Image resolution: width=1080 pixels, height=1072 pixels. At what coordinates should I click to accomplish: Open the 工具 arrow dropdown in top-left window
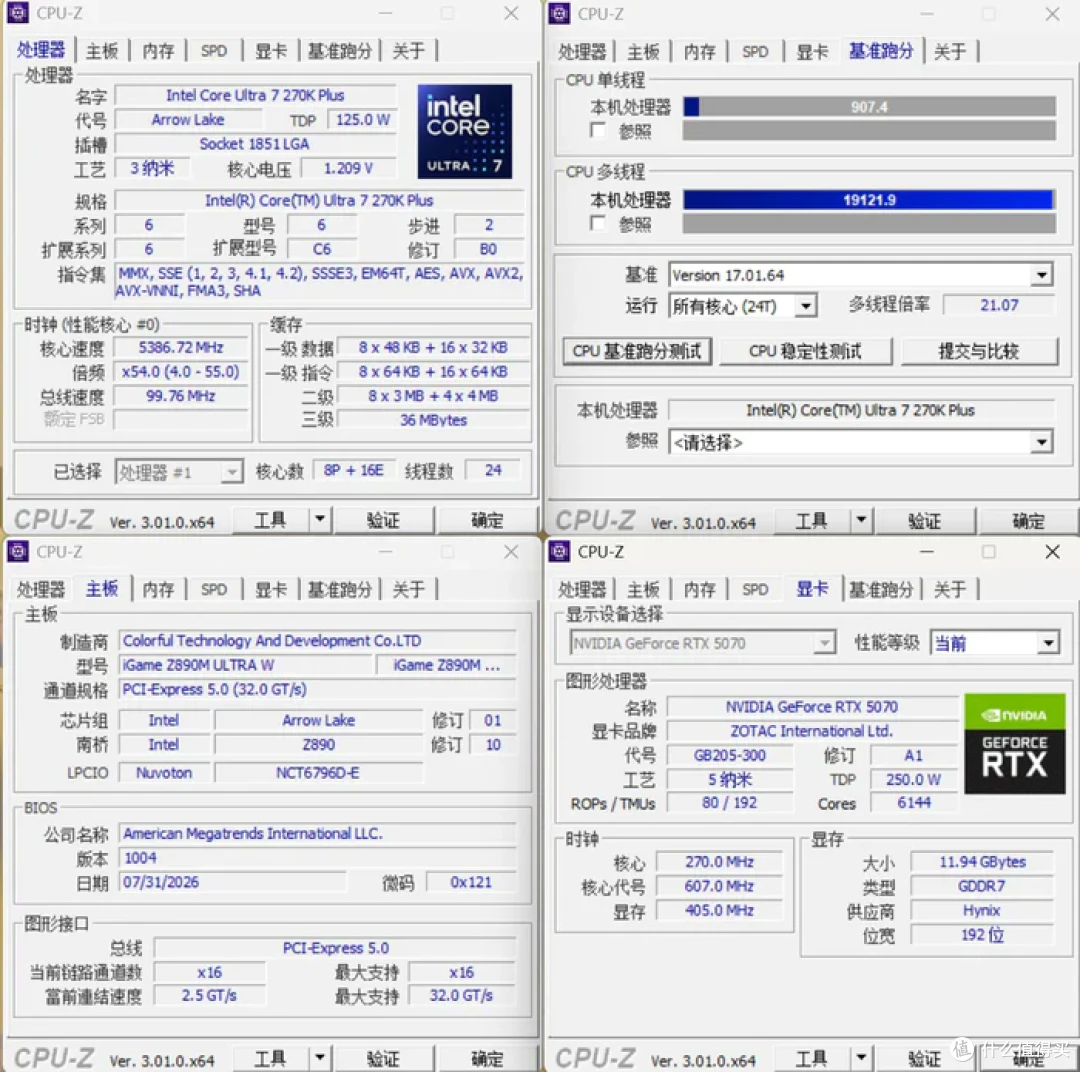(320, 519)
